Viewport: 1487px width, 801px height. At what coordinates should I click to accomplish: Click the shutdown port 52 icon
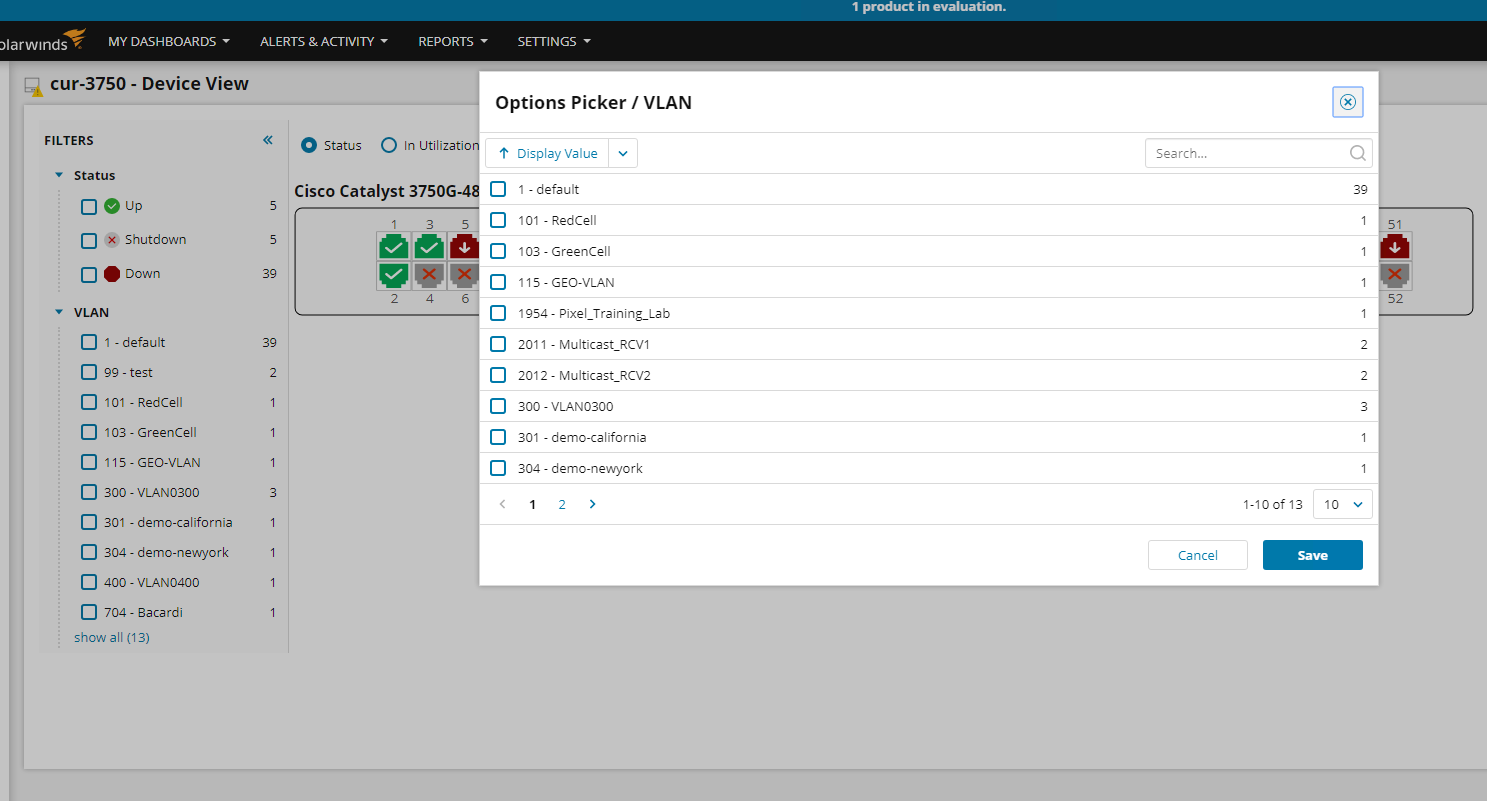(1394, 275)
